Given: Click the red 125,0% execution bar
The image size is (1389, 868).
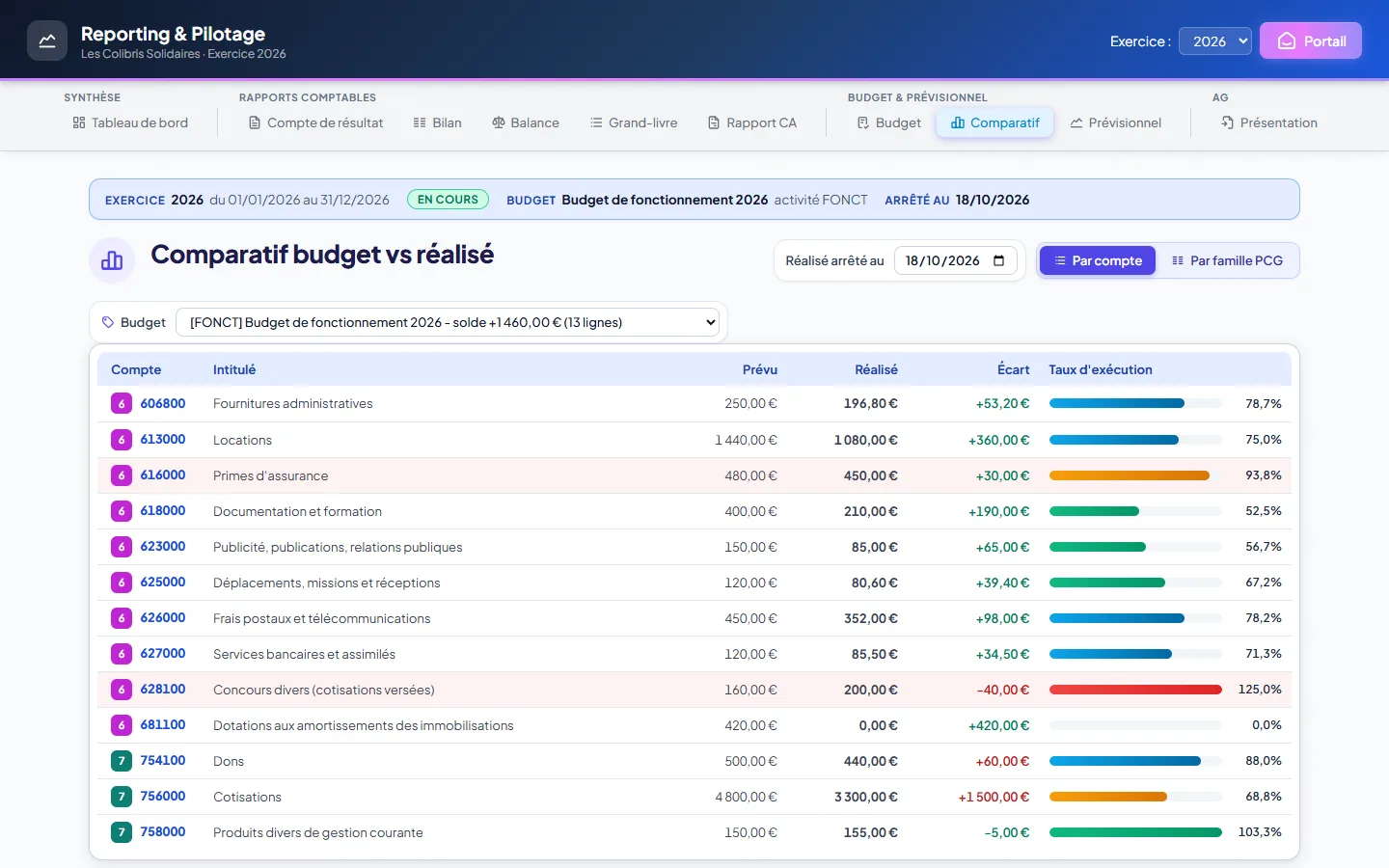Looking at the screenshot, I should coord(1135,690).
